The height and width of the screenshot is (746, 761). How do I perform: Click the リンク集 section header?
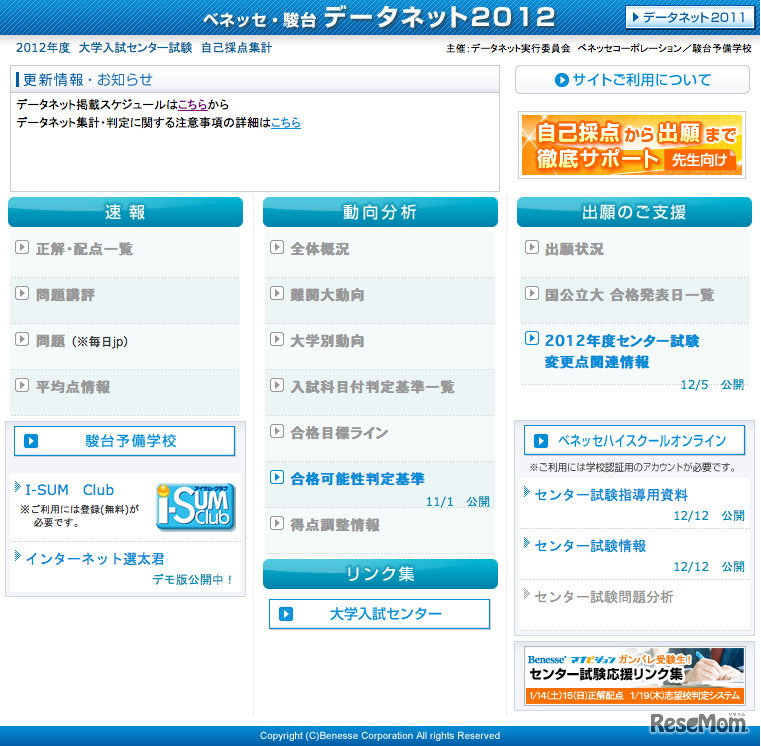click(x=380, y=574)
